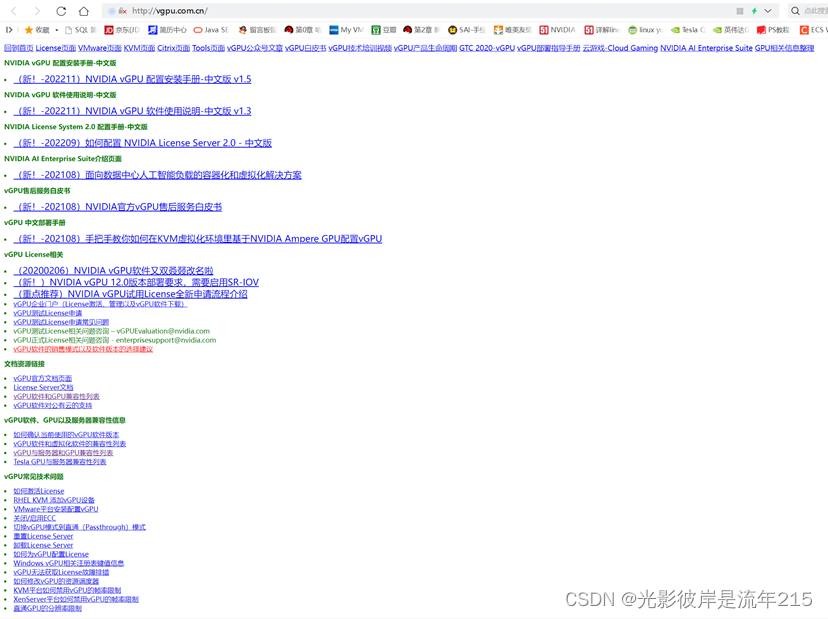Go forward with the browser forward arrow
828x619 pixels.
coord(36,11)
